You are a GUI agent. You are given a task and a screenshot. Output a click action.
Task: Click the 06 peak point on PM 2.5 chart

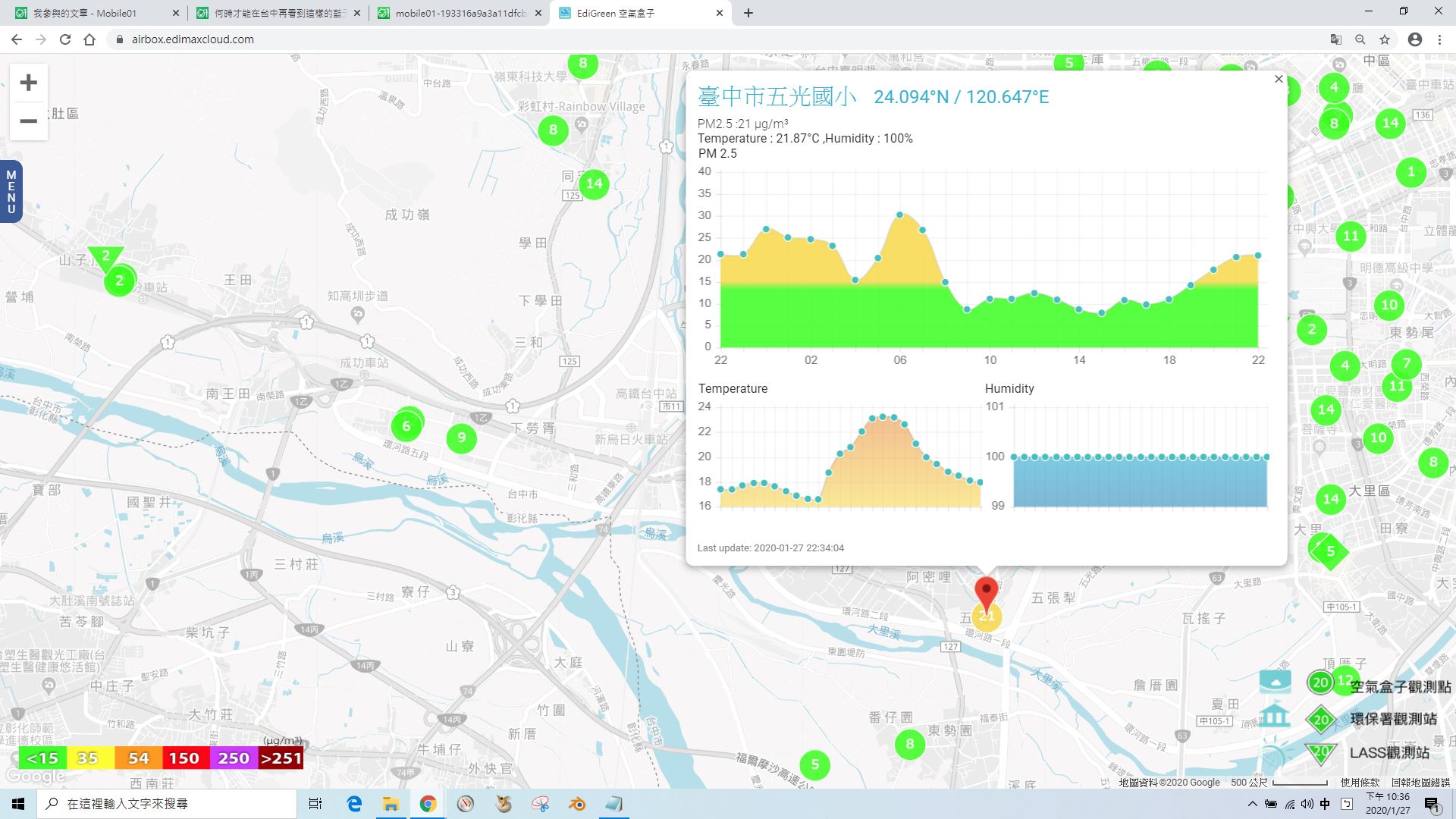click(x=900, y=215)
